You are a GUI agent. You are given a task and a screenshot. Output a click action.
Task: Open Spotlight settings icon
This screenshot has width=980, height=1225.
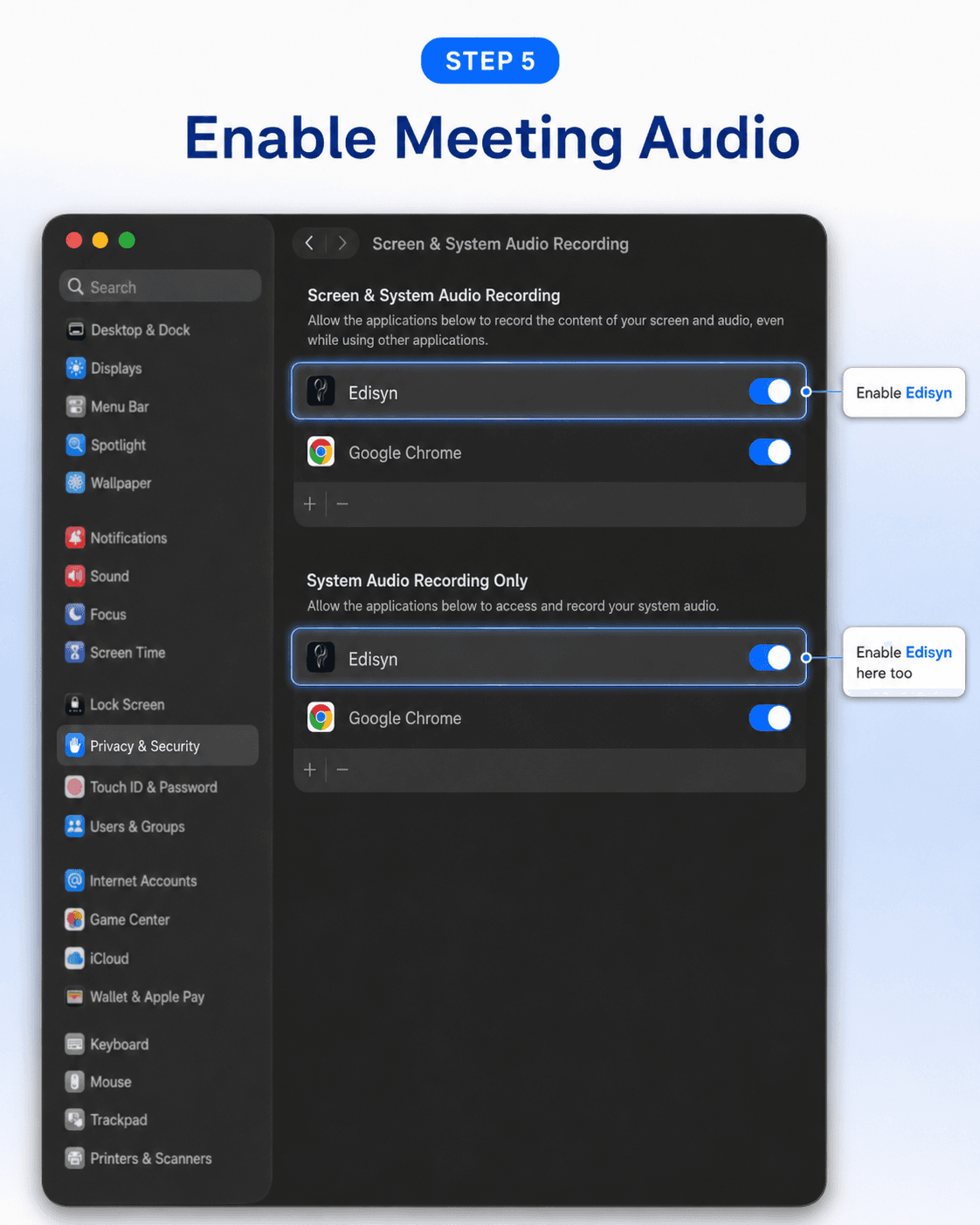(75, 445)
